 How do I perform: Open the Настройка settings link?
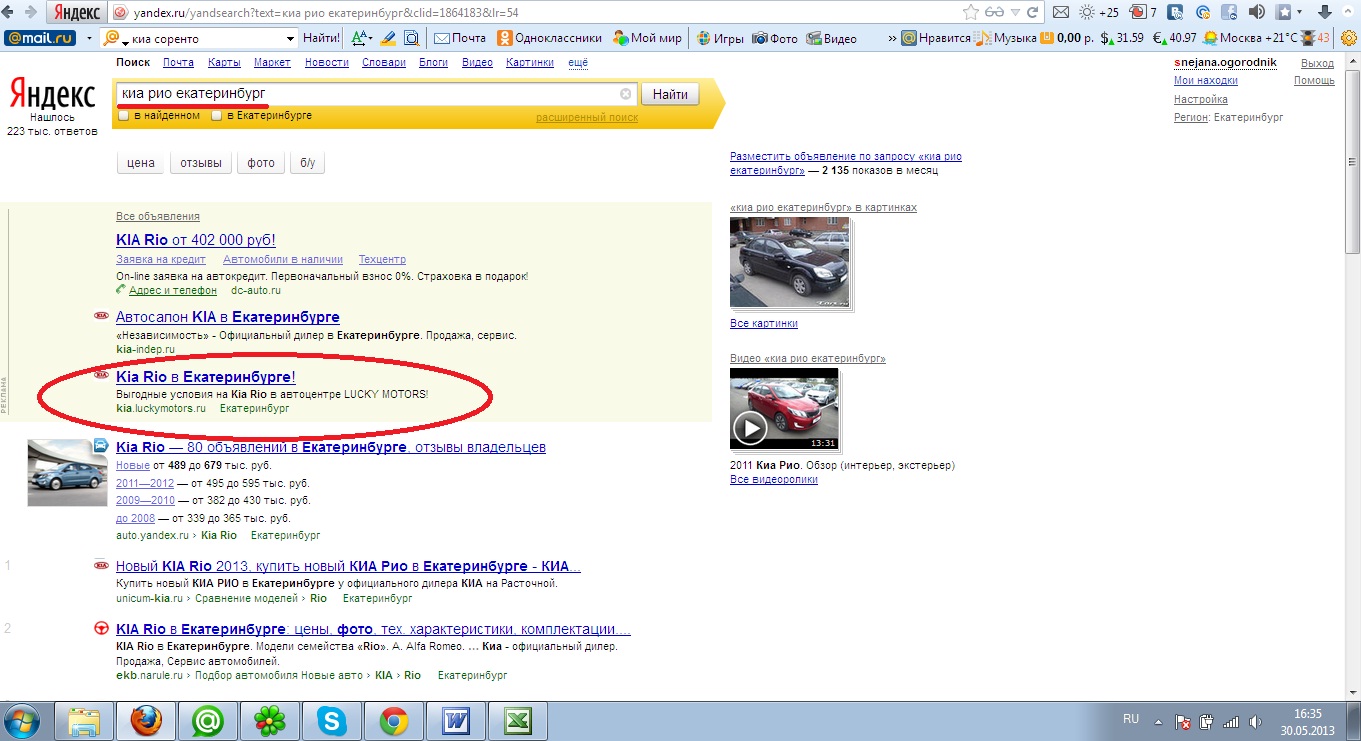tap(1201, 99)
